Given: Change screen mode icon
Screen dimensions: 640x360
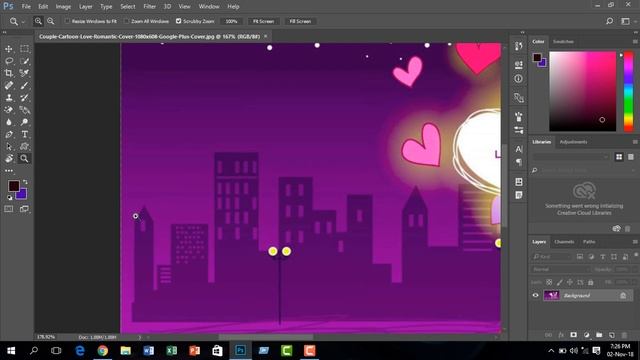Looking at the screenshot, I should coord(24,209).
